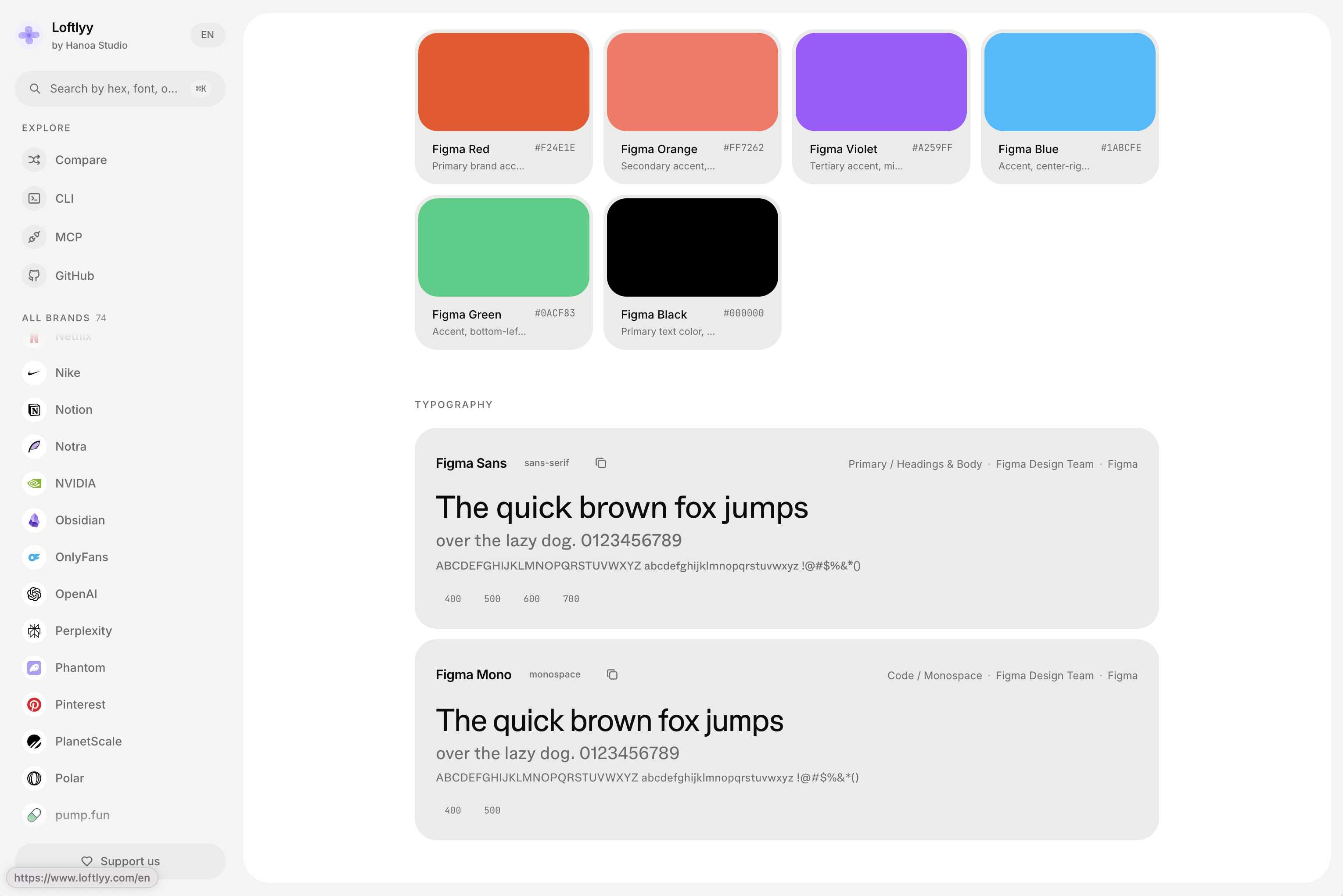Select the Perplexity brand

(83, 631)
